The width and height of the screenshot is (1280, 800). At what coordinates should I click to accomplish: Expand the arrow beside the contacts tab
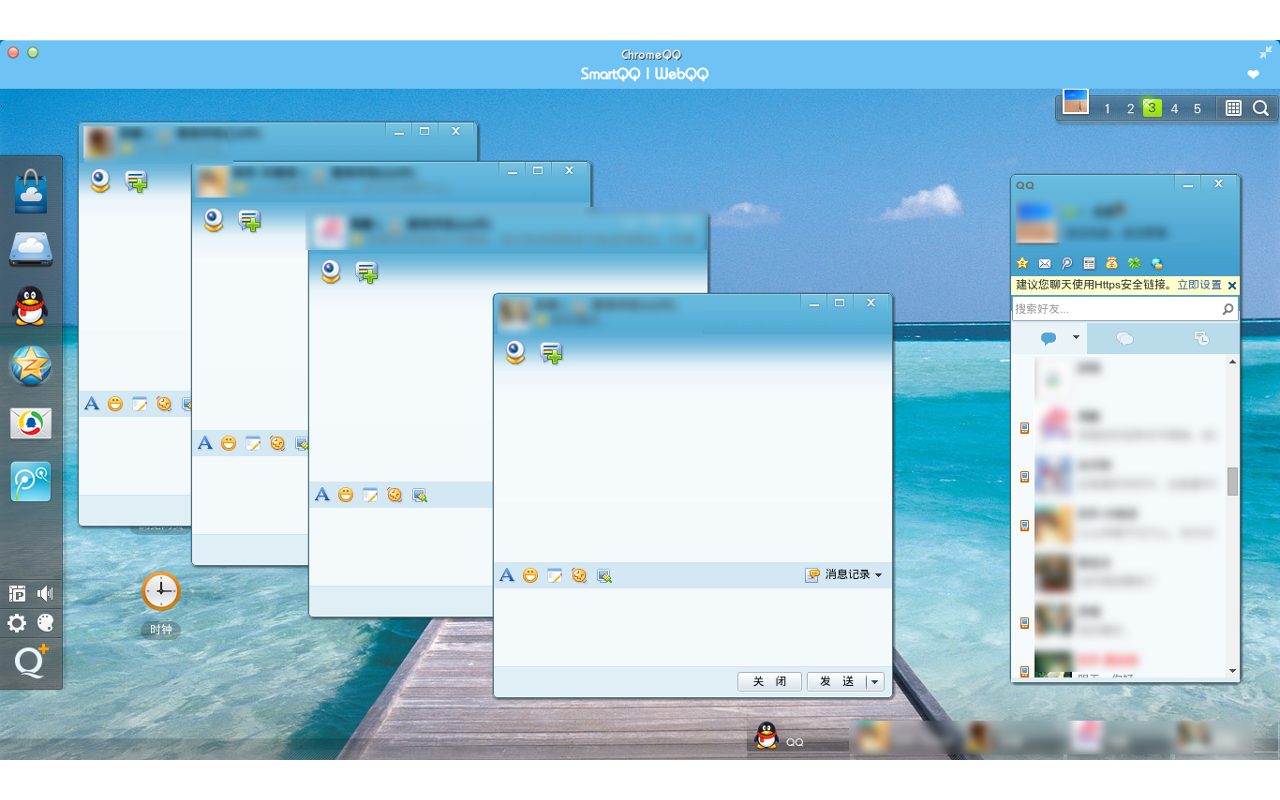pos(1076,338)
